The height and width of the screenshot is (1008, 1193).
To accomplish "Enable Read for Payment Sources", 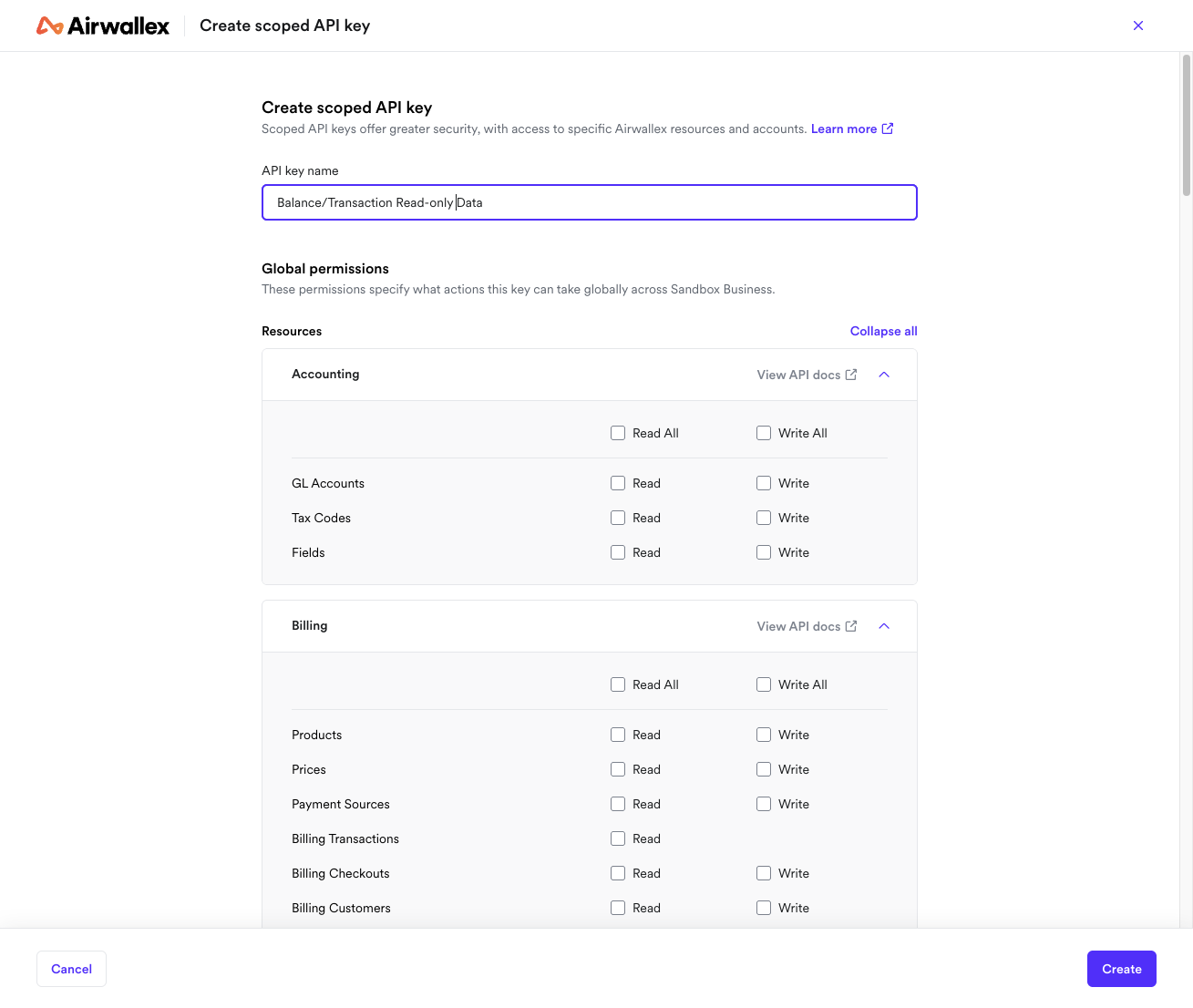I will pyautogui.click(x=618, y=804).
